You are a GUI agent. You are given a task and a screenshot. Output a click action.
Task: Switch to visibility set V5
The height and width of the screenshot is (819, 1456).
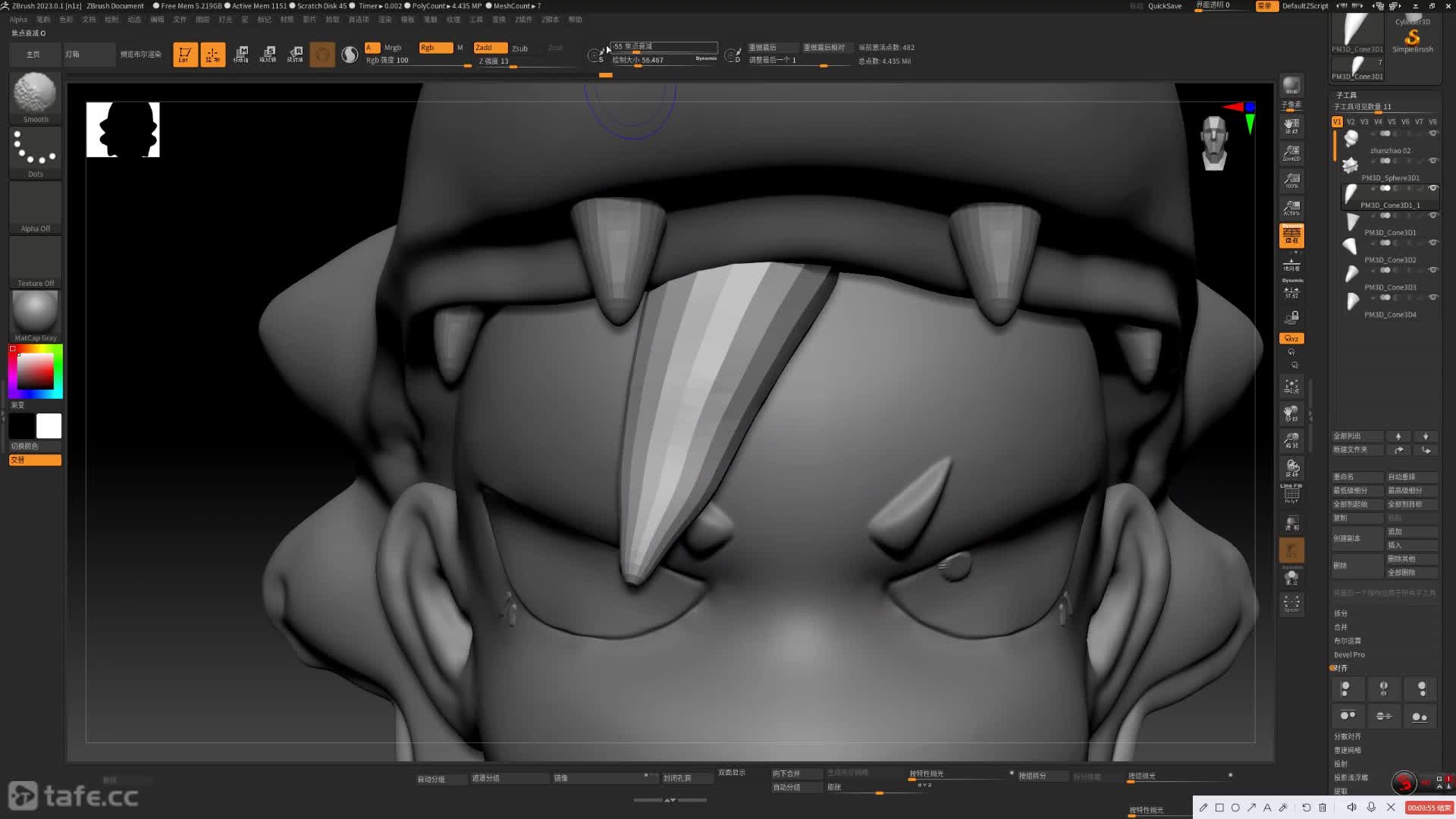(x=1392, y=121)
